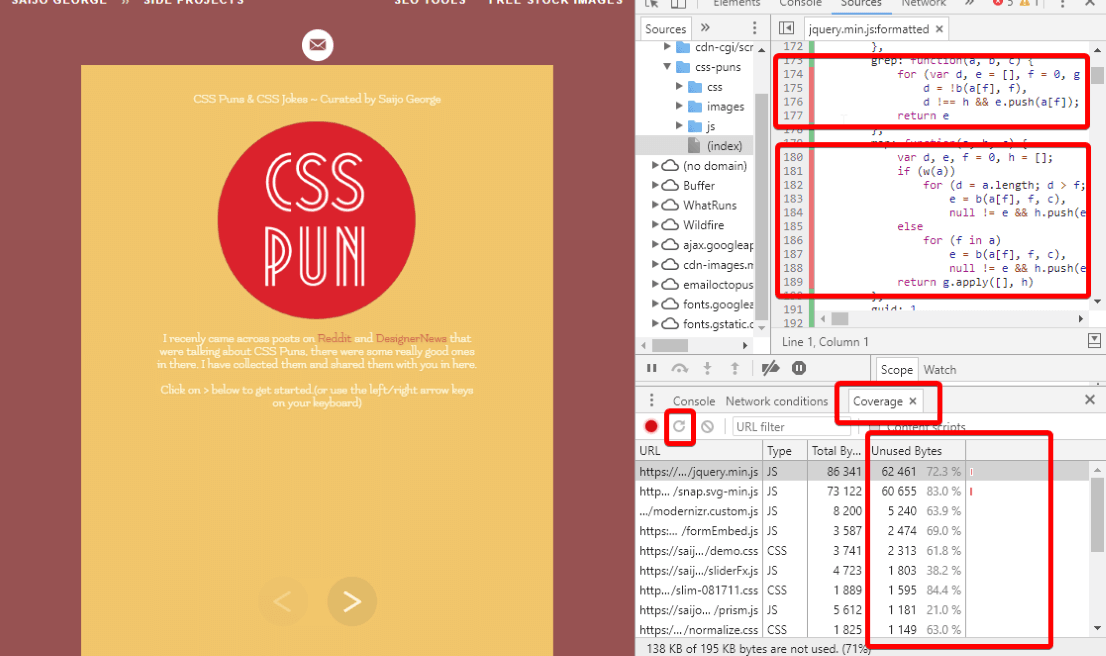Sort coverage by Total Bytes column

pyautogui.click(x=836, y=451)
